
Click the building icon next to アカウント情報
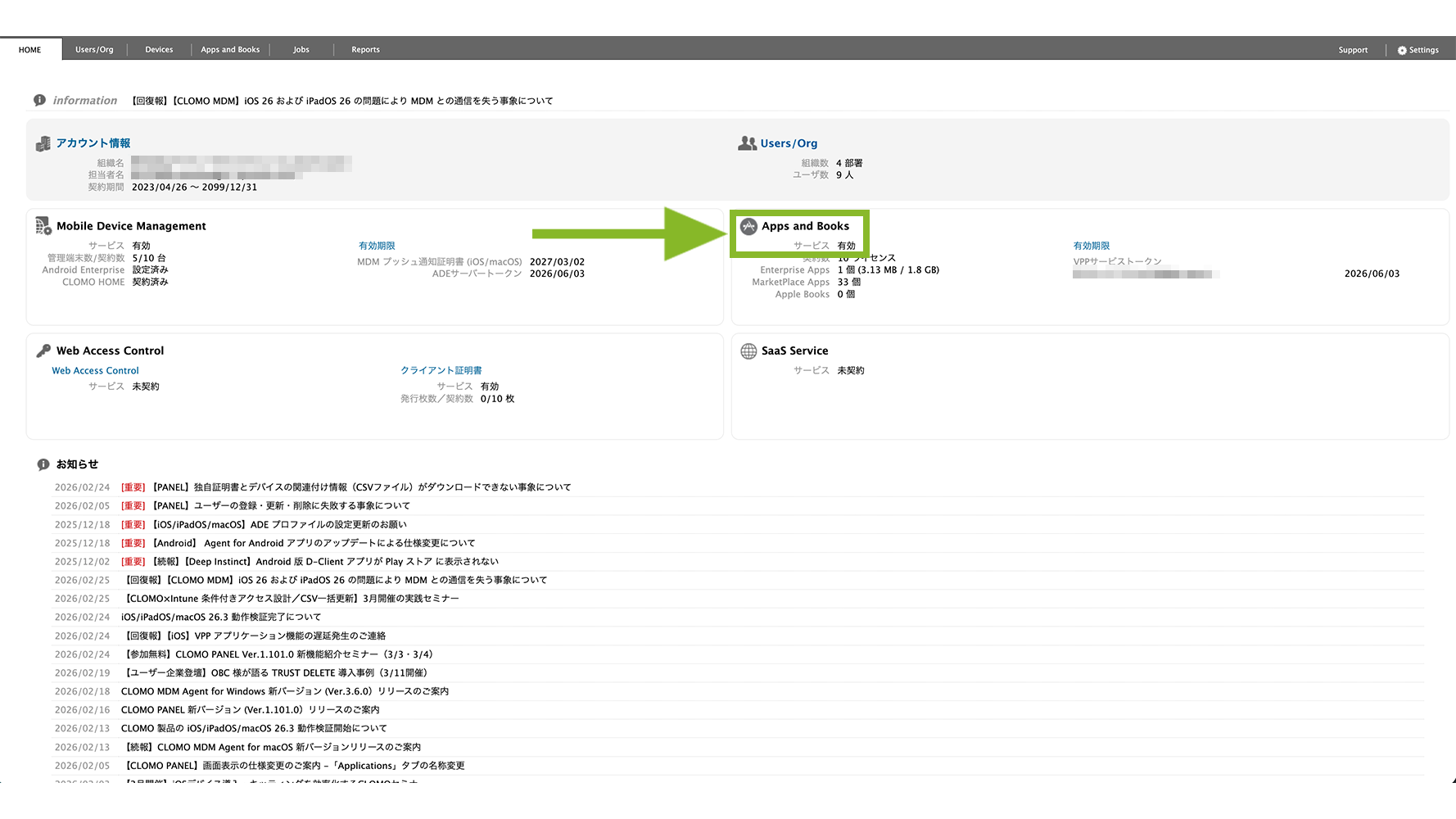click(43, 144)
